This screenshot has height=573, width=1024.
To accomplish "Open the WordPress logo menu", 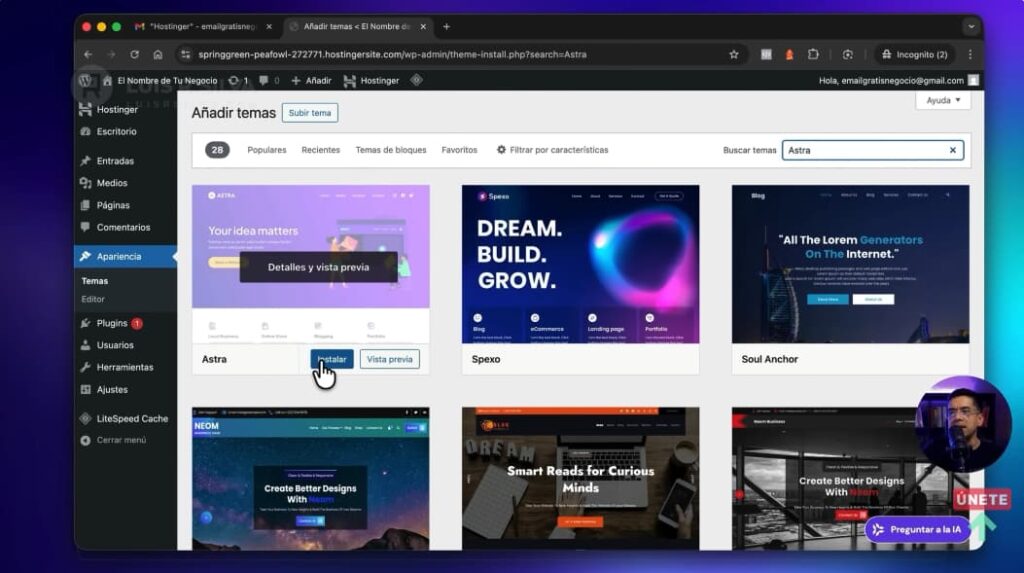I will point(85,80).
